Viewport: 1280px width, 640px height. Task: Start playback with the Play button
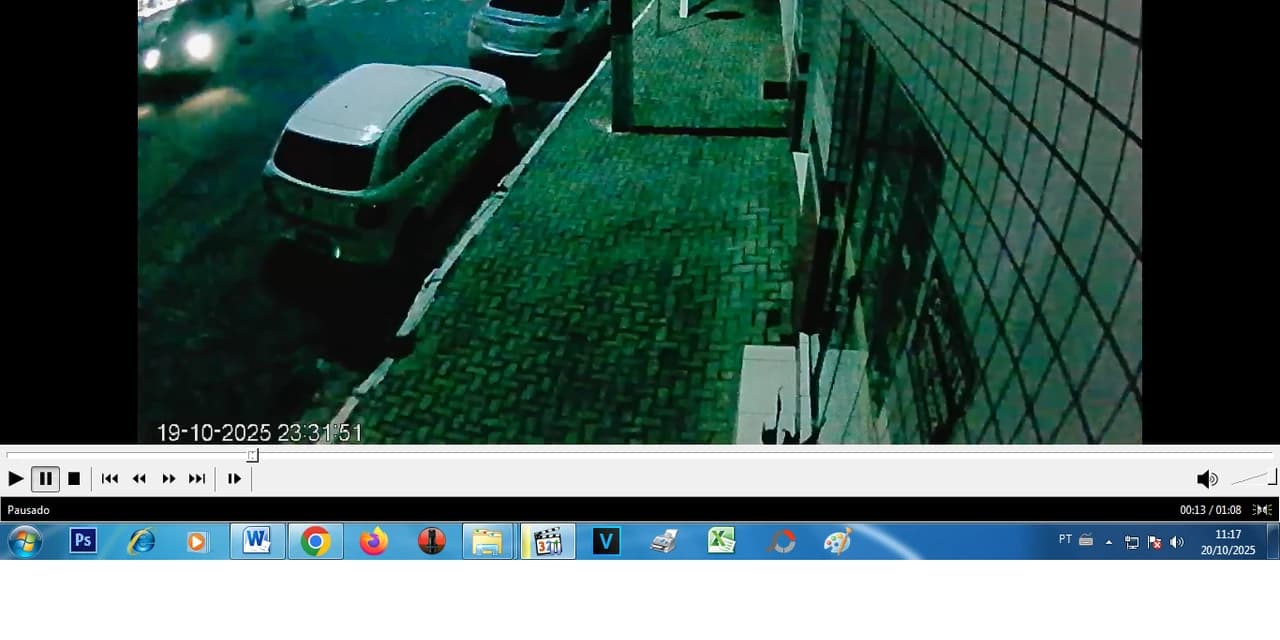[16, 479]
